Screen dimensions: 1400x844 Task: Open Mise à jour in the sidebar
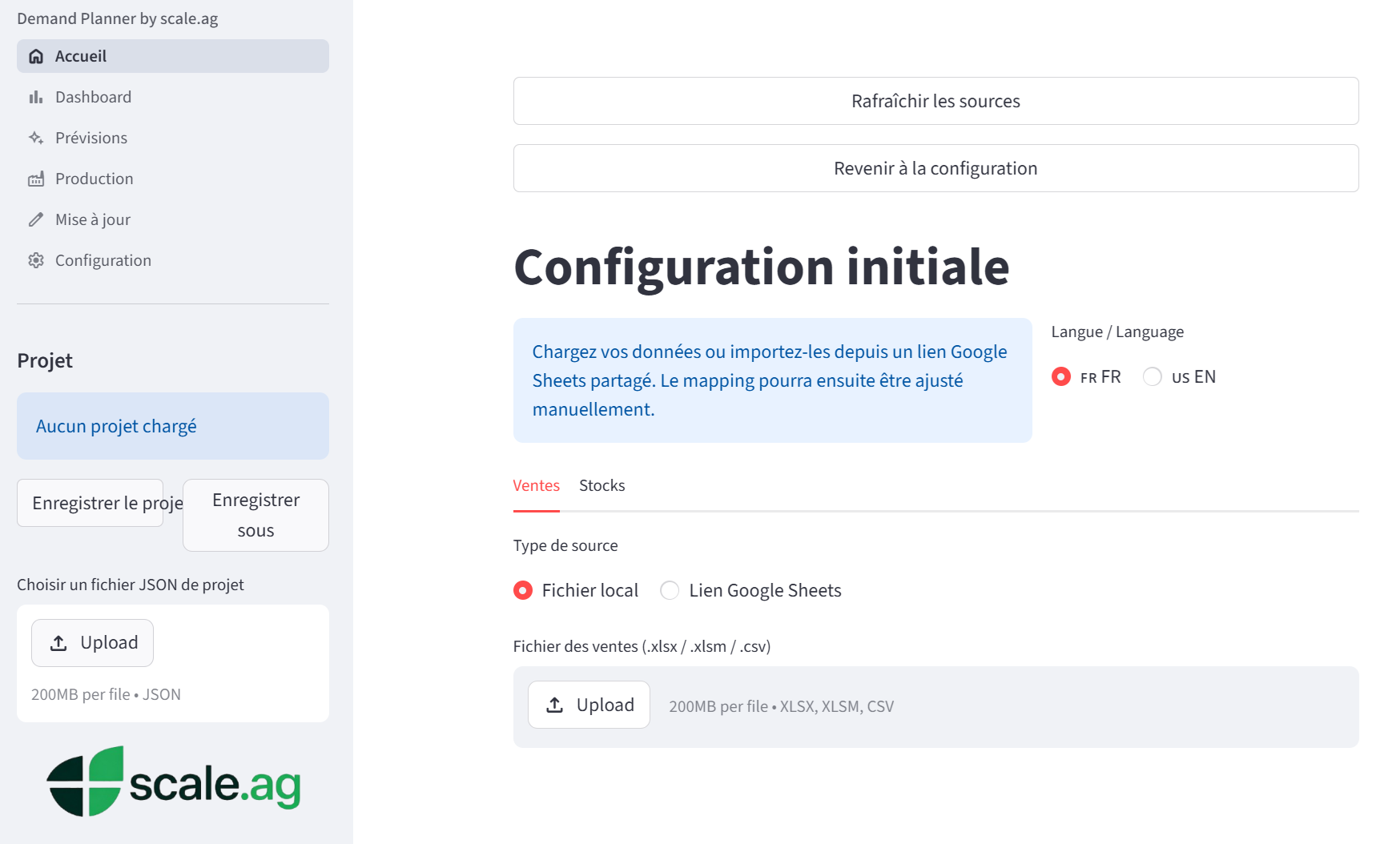point(173,219)
